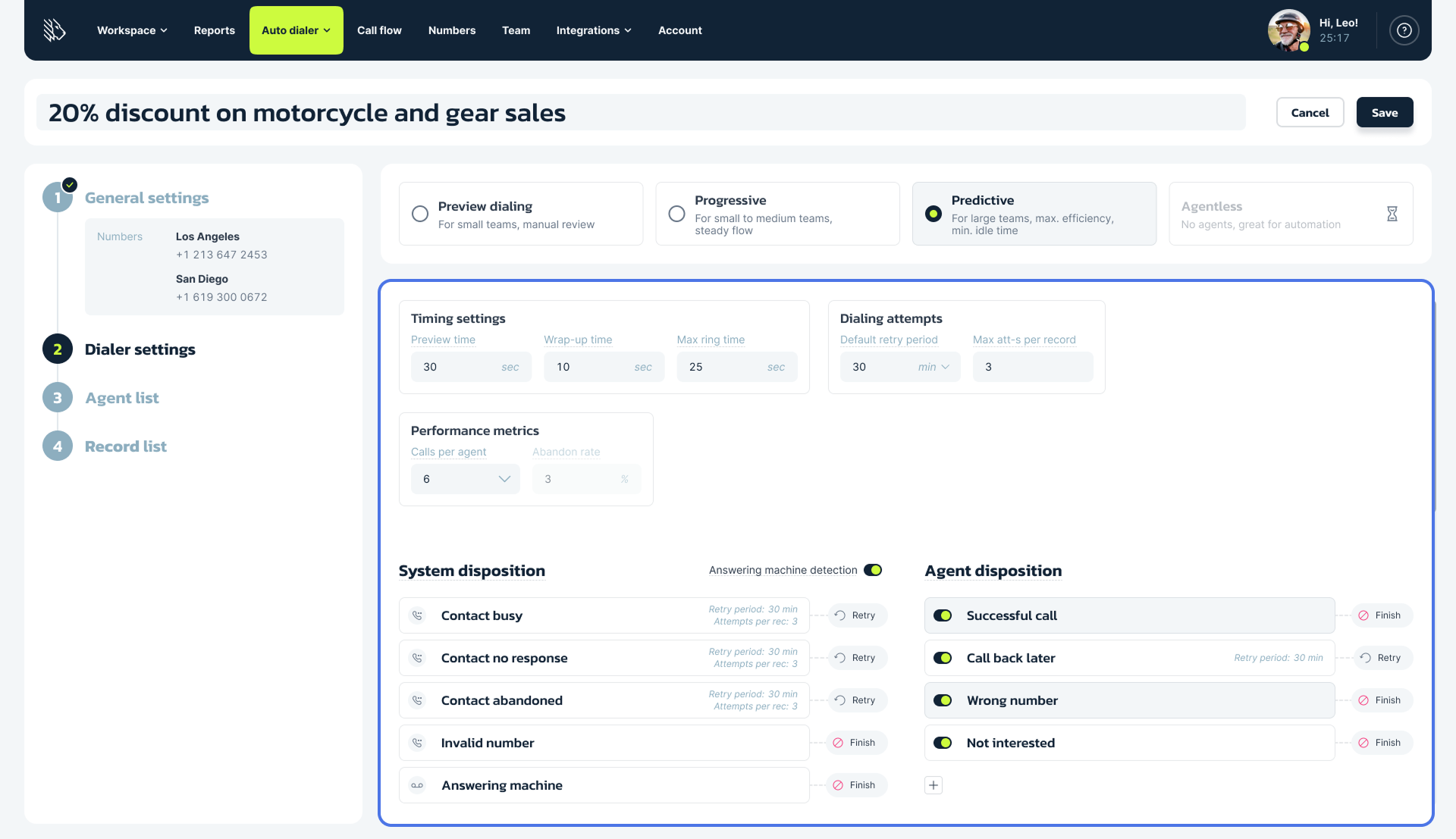Expand the Calls per agent dropdown
1456x839 pixels.
465,479
